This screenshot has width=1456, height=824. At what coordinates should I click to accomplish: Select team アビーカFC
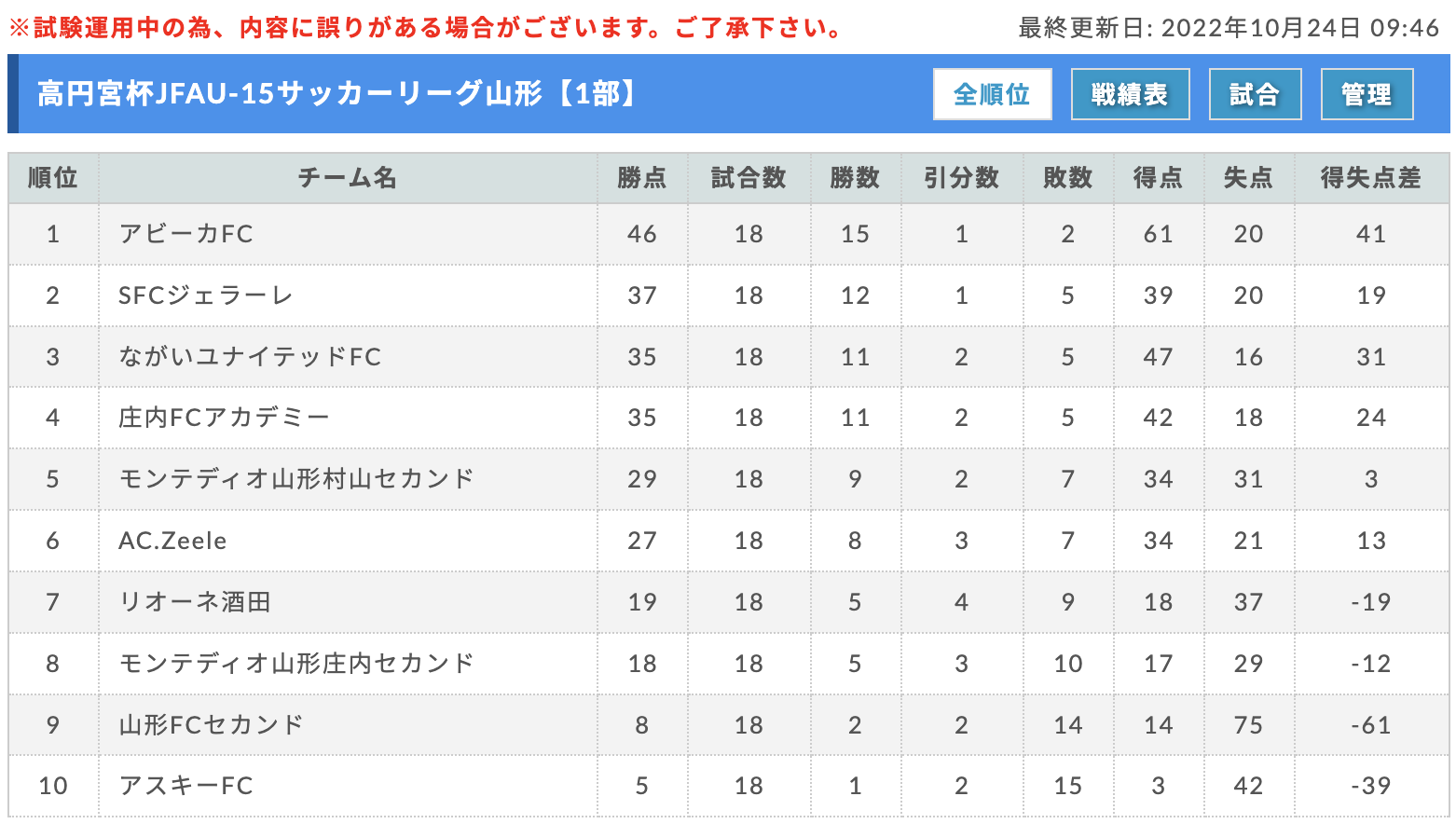point(186,234)
